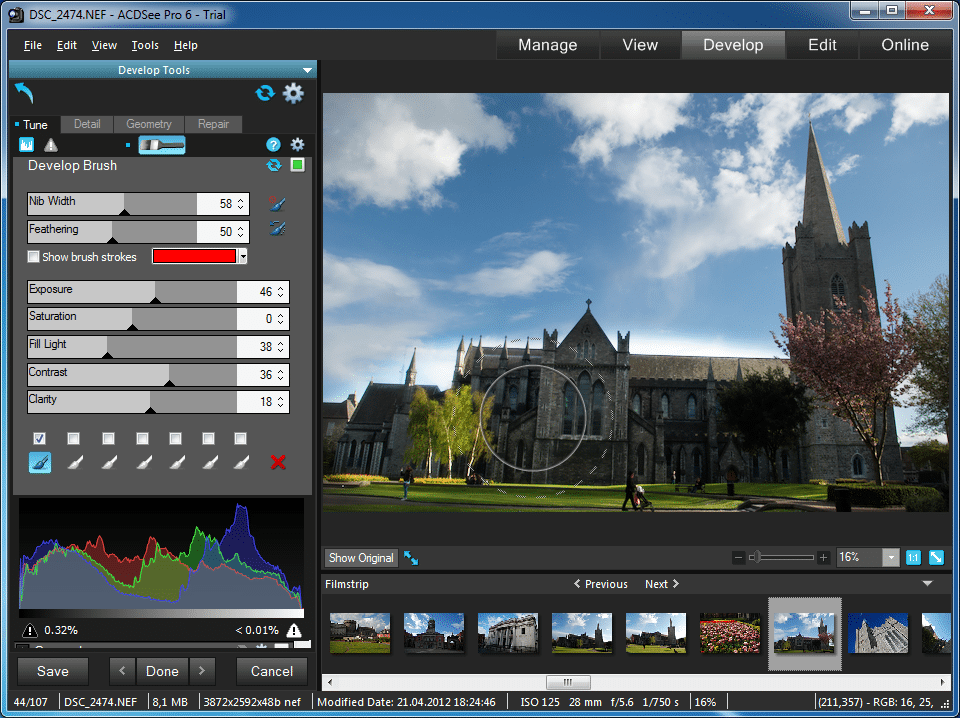The height and width of the screenshot is (718, 960).
Task: Click the Contrast slider track
Action: [132, 375]
